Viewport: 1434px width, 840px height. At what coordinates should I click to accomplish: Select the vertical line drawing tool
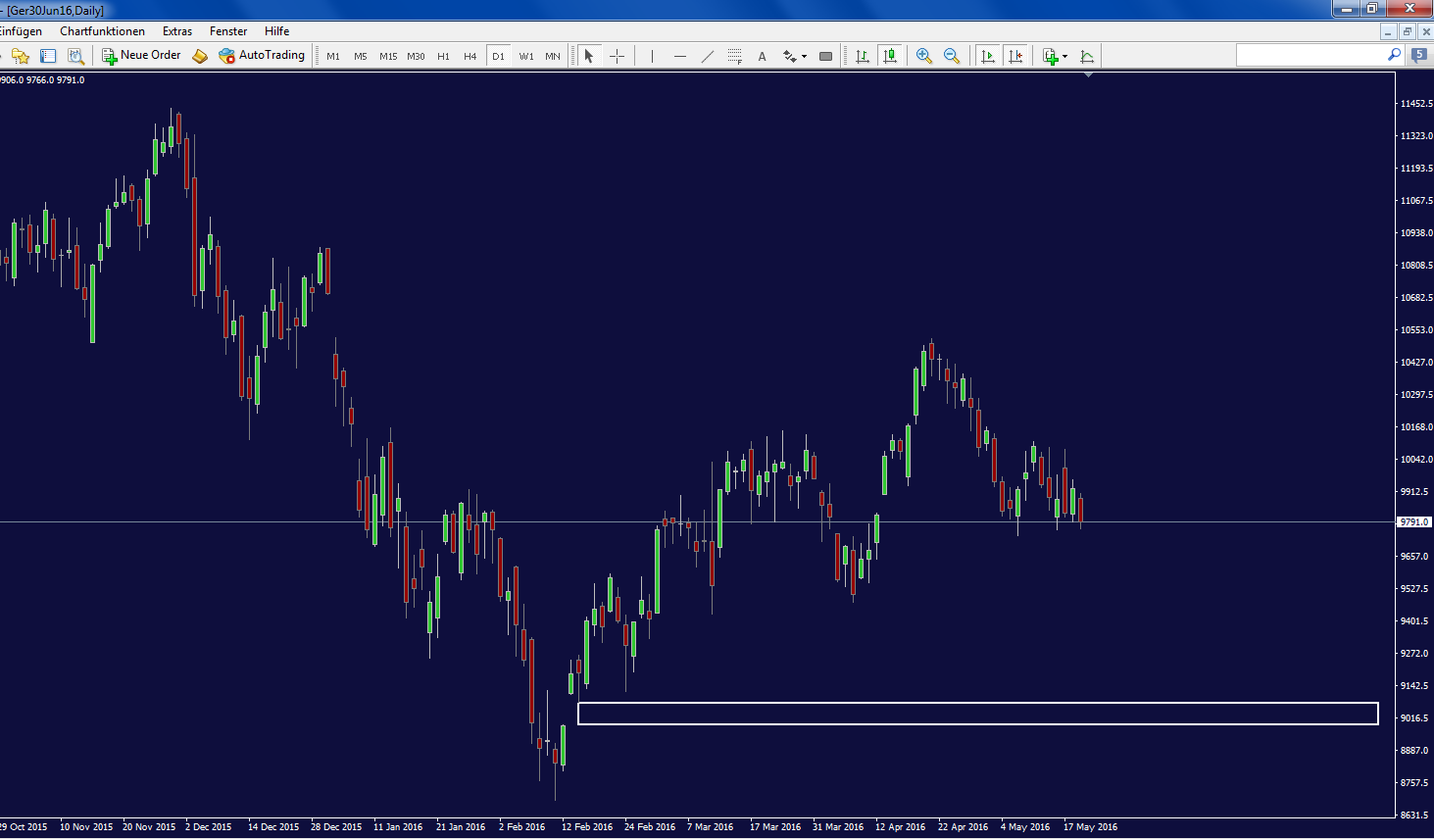652,56
